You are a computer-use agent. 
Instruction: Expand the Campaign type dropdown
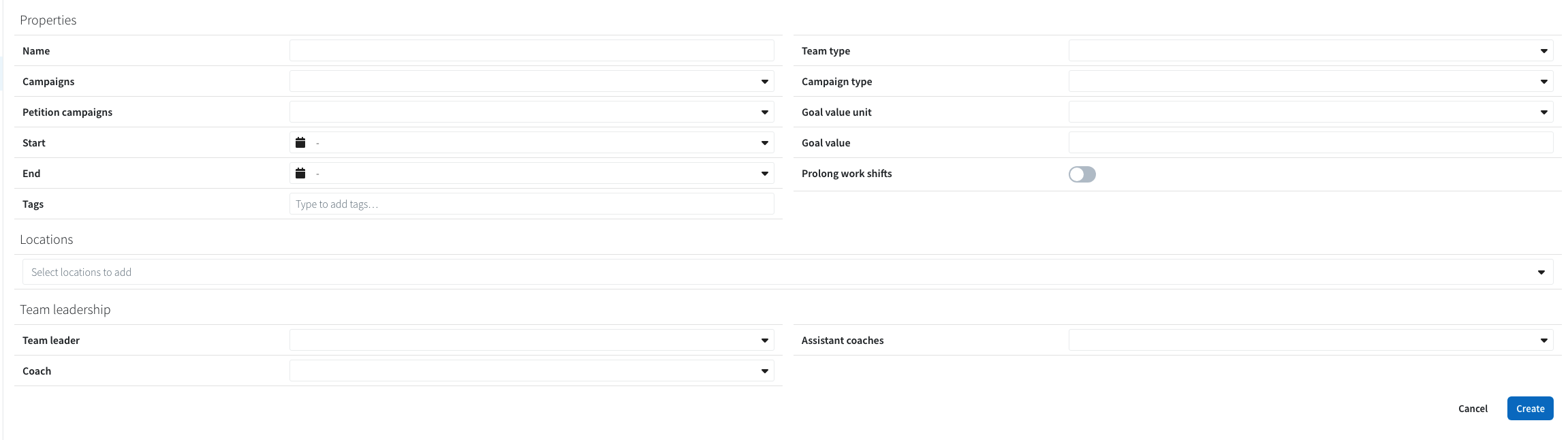(x=1311, y=81)
